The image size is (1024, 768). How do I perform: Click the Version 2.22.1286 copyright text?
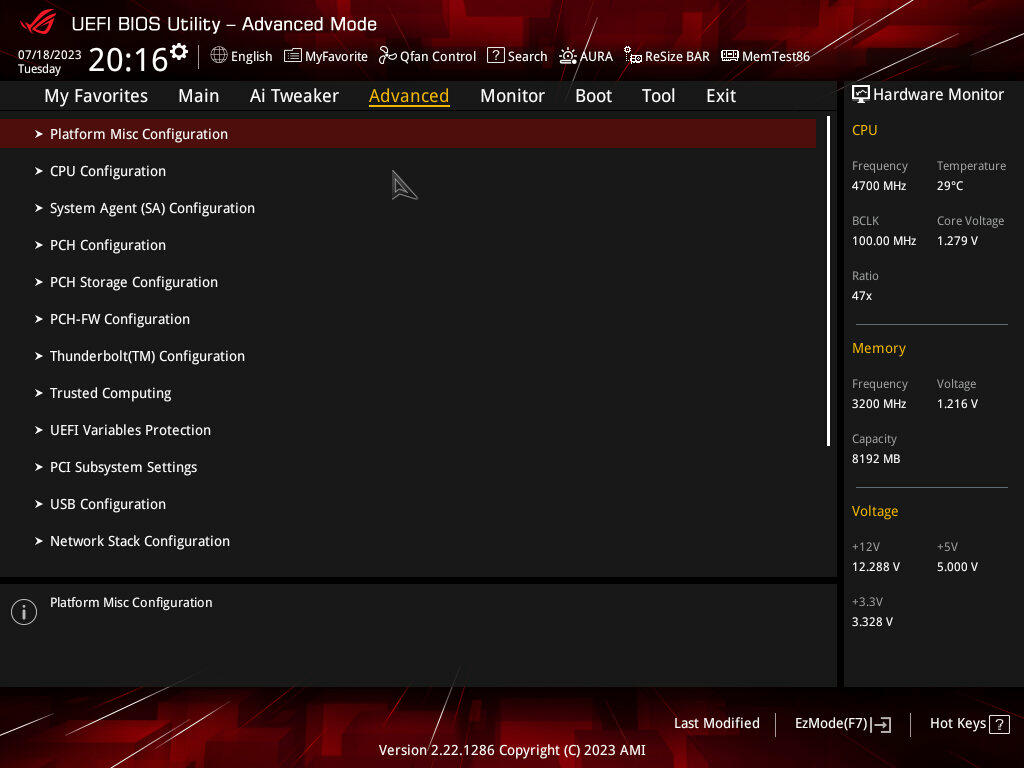click(x=512, y=750)
